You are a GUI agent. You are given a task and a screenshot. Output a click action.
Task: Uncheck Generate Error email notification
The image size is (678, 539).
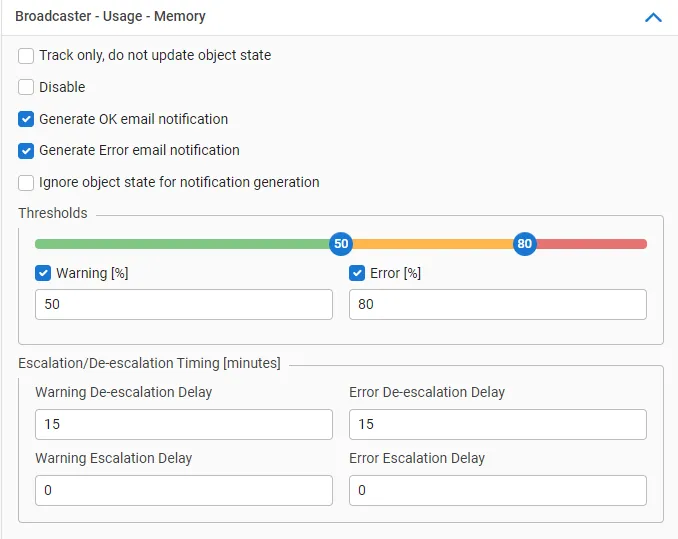[x=26, y=151]
